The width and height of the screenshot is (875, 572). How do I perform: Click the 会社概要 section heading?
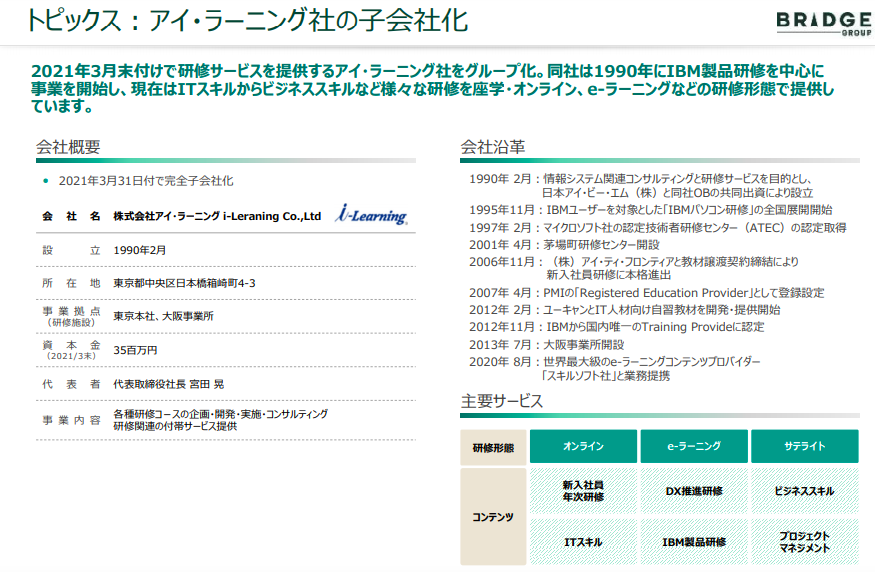click(x=68, y=147)
